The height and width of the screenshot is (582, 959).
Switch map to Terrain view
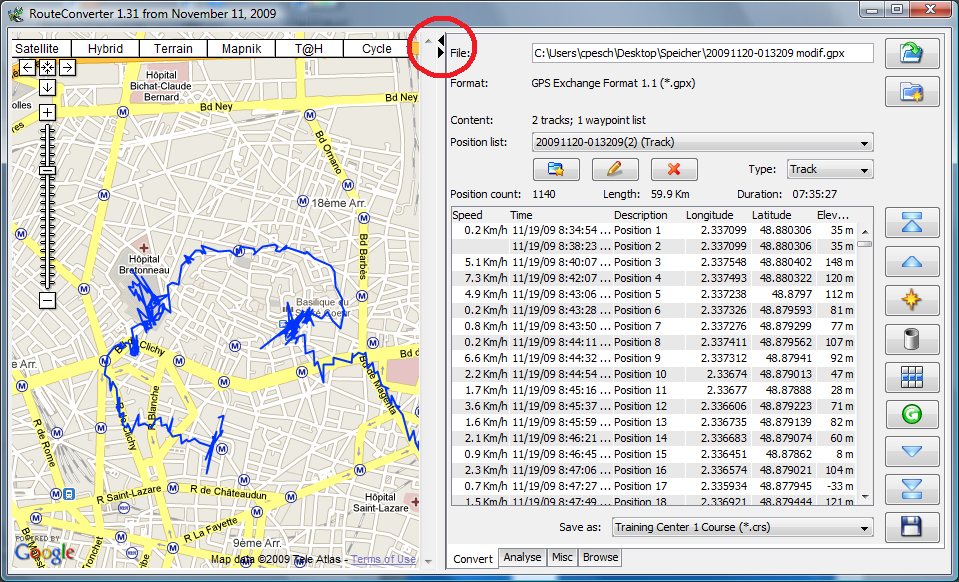[173, 49]
